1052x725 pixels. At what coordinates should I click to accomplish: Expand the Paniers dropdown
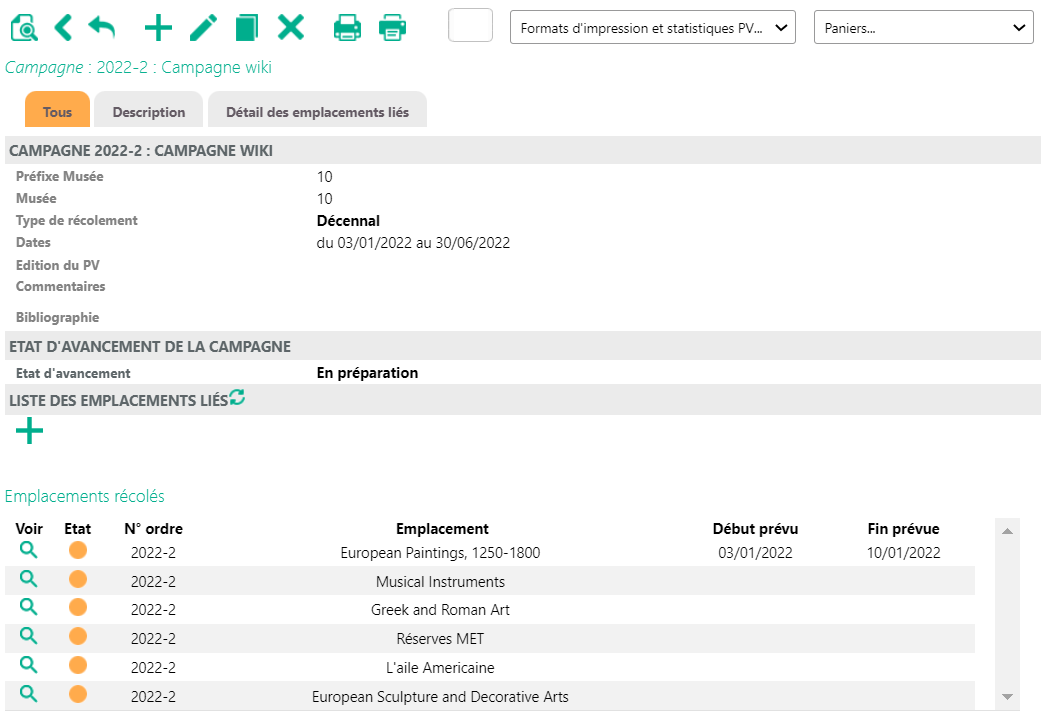click(x=923, y=28)
